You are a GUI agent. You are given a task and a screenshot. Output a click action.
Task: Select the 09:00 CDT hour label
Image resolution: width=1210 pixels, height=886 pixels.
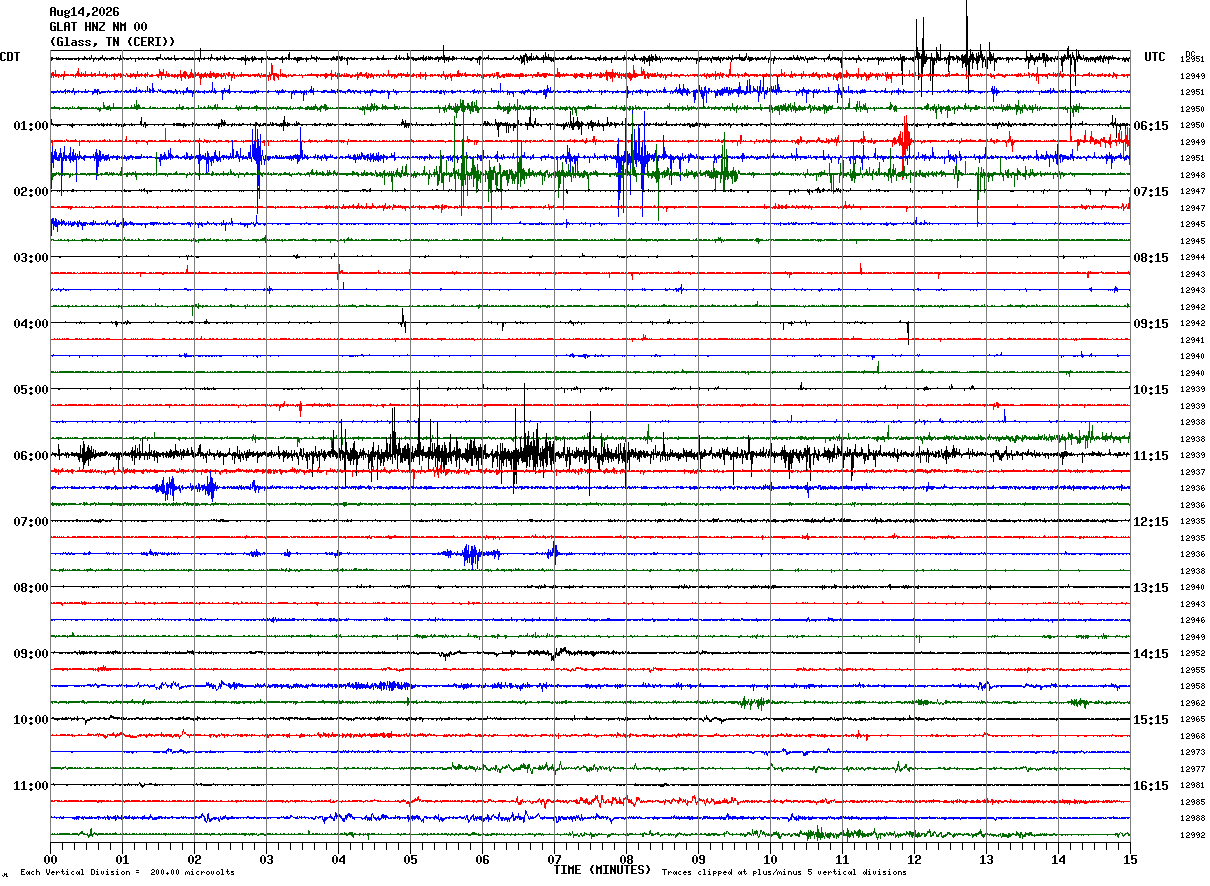[31, 653]
